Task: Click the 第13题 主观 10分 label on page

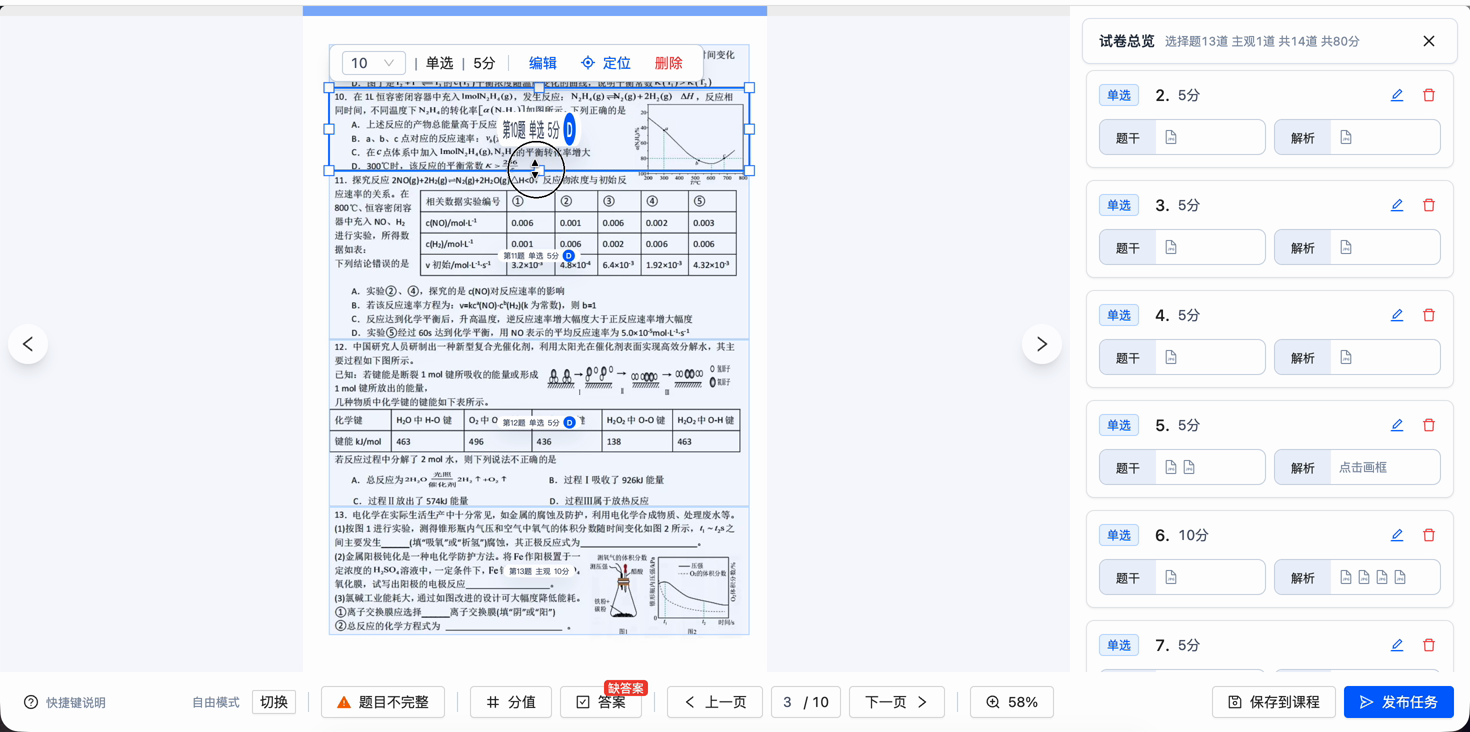Action: pyautogui.click(x=539, y=571)
